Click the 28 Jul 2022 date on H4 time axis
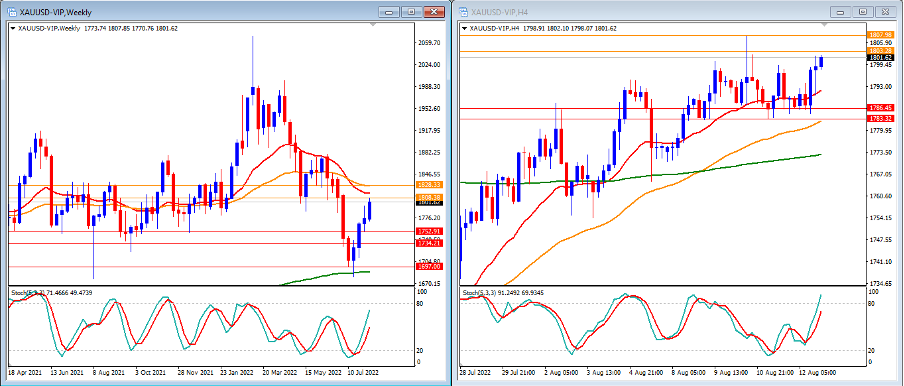Viewport: 904px width, 386px height. (474, 373)
